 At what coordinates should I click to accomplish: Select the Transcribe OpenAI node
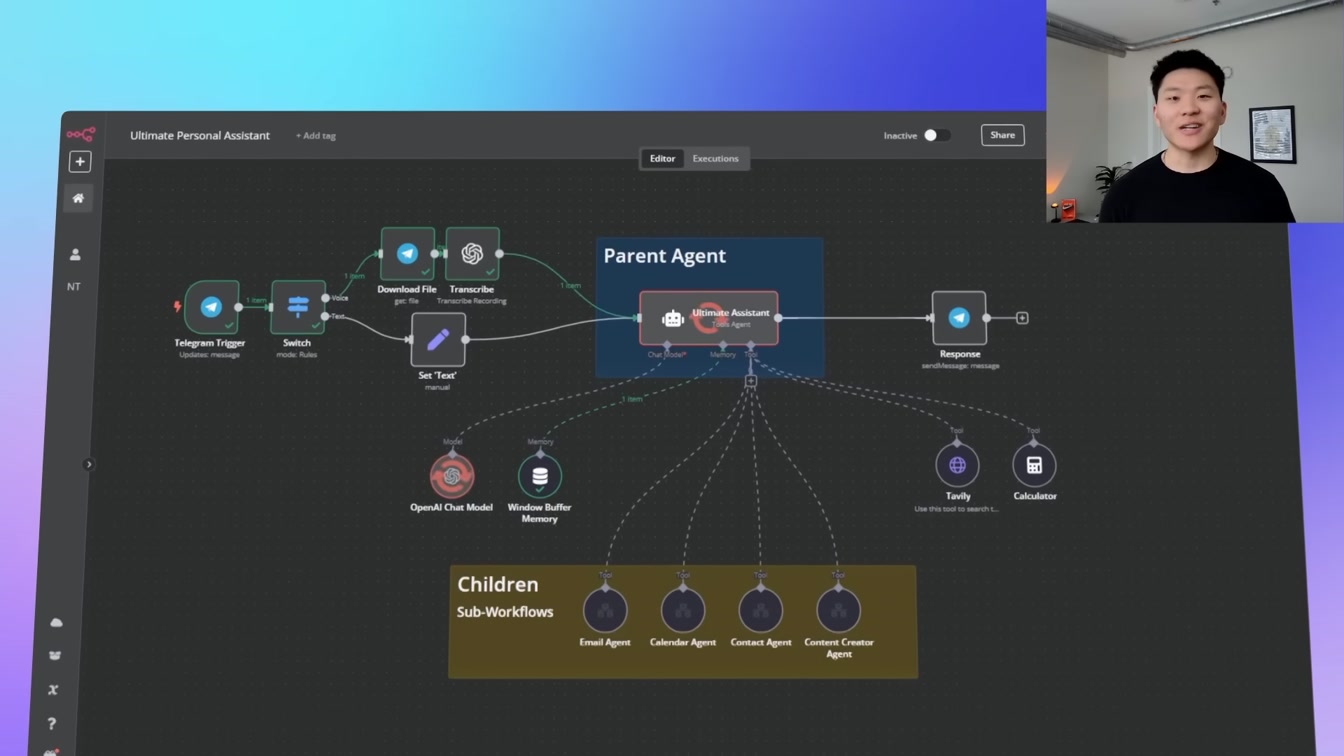pyautogui.click(x=472, y=254)
